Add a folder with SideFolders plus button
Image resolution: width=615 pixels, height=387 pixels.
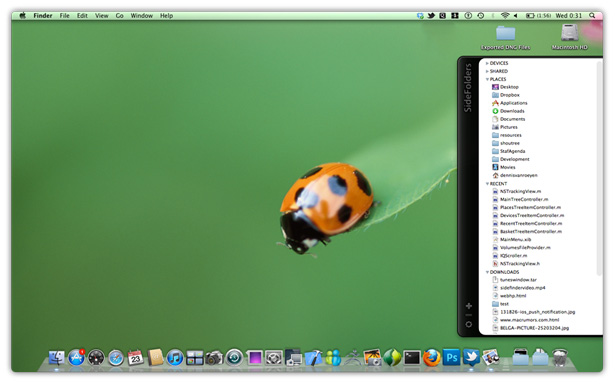(x=468, y=306)
